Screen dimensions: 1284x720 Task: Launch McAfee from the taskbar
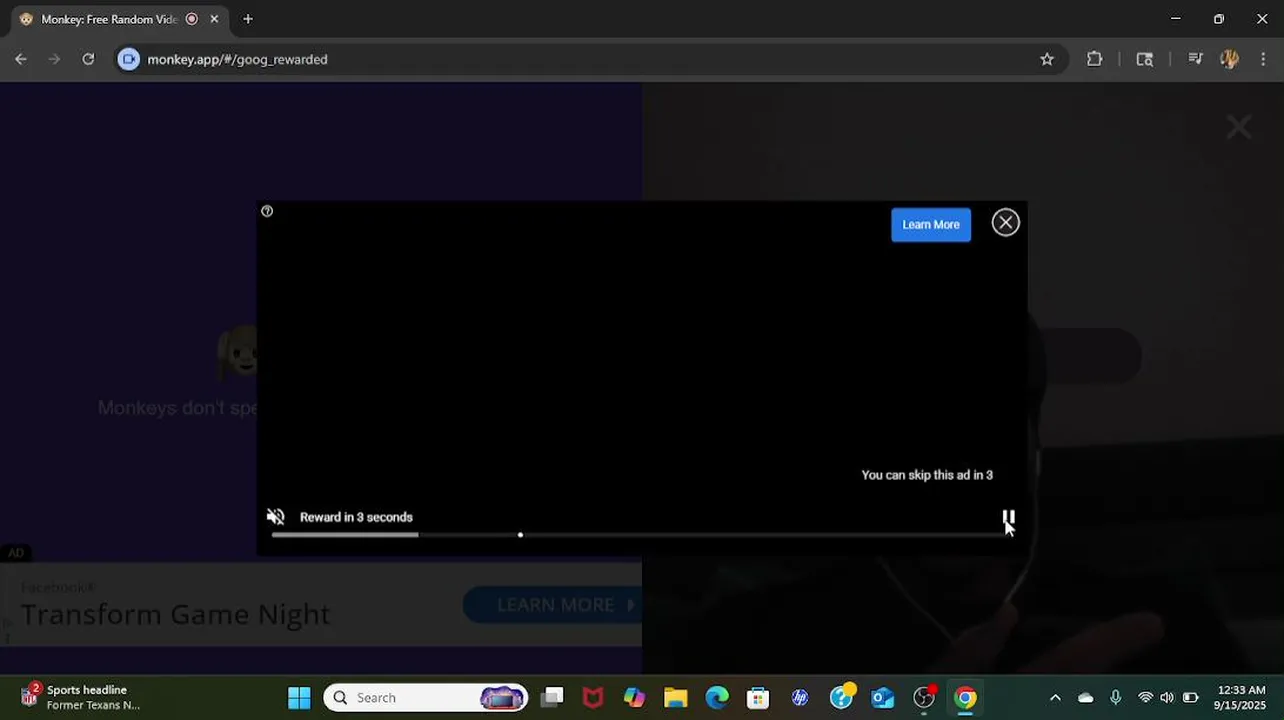(593, 698)
